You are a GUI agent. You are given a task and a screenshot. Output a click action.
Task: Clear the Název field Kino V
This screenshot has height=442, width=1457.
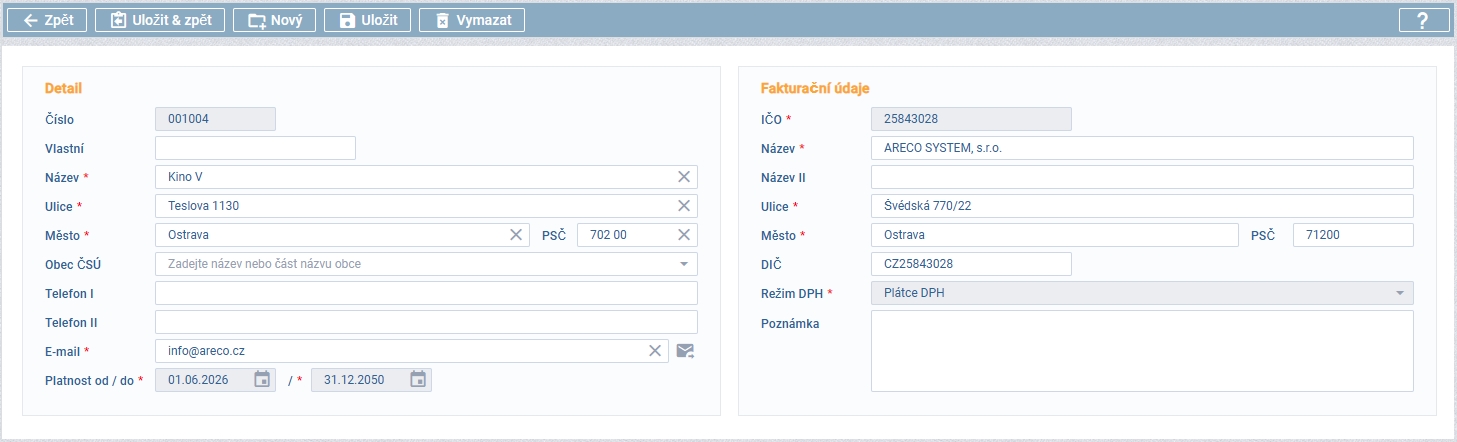(684, 177)
